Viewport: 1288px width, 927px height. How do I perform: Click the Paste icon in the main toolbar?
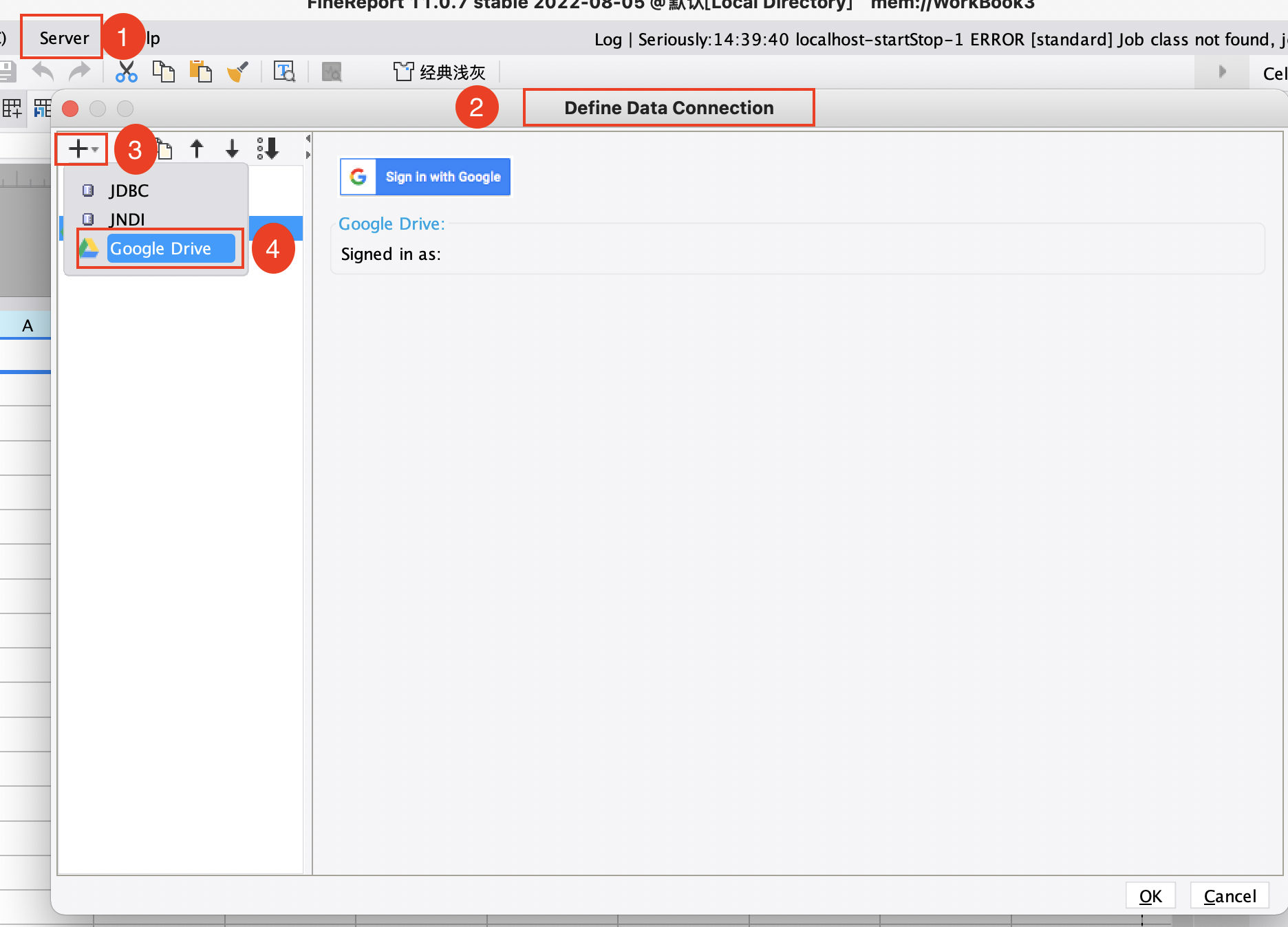(x=201, y=72)
